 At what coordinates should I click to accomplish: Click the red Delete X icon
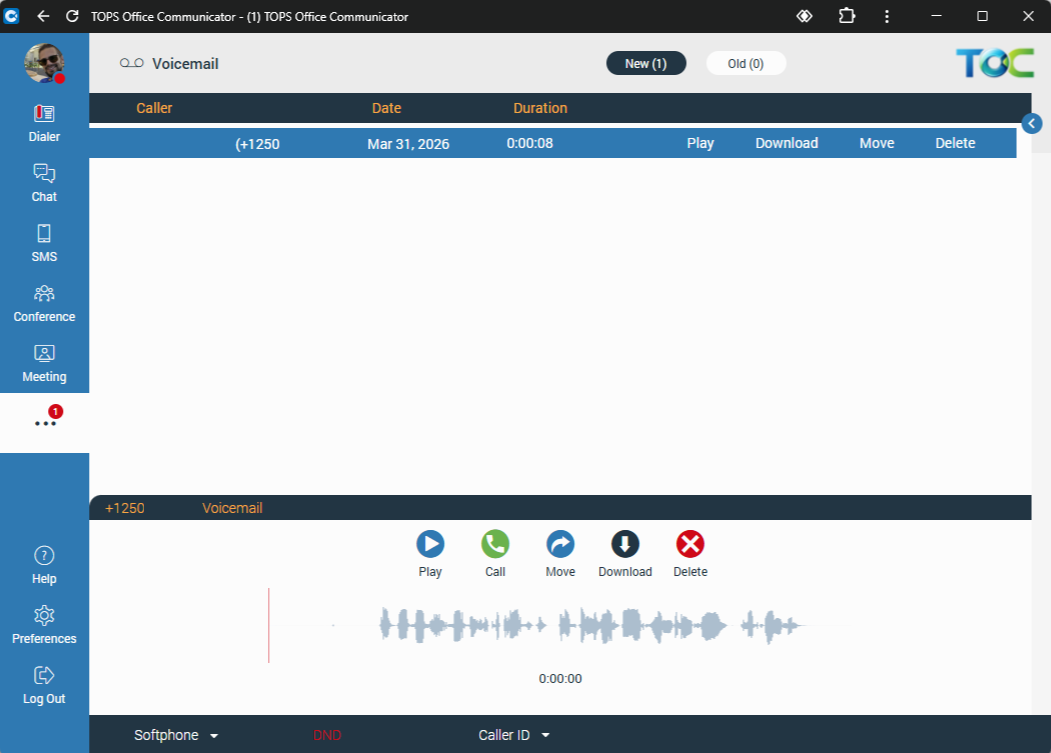click(690, 544)
